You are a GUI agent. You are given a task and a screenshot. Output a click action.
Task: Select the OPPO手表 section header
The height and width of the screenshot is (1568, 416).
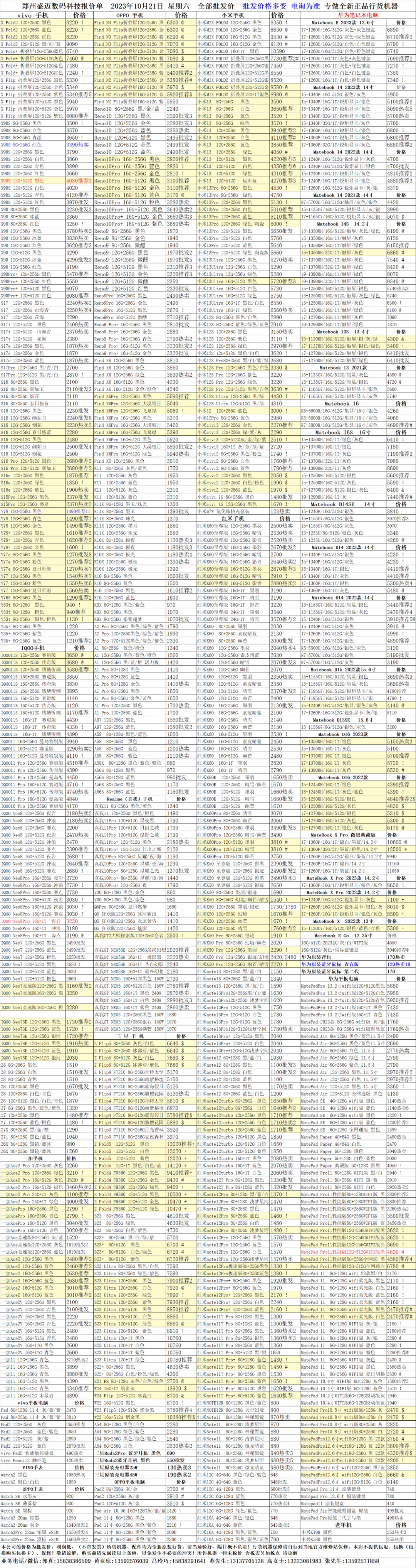click(32, 1489)
